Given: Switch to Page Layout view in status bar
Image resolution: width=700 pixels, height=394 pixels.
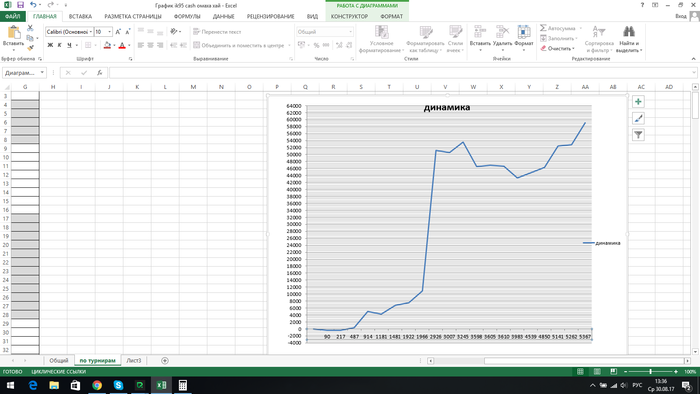Looking at the screenshot, I should pyautogui.click(x=597, y=372).
